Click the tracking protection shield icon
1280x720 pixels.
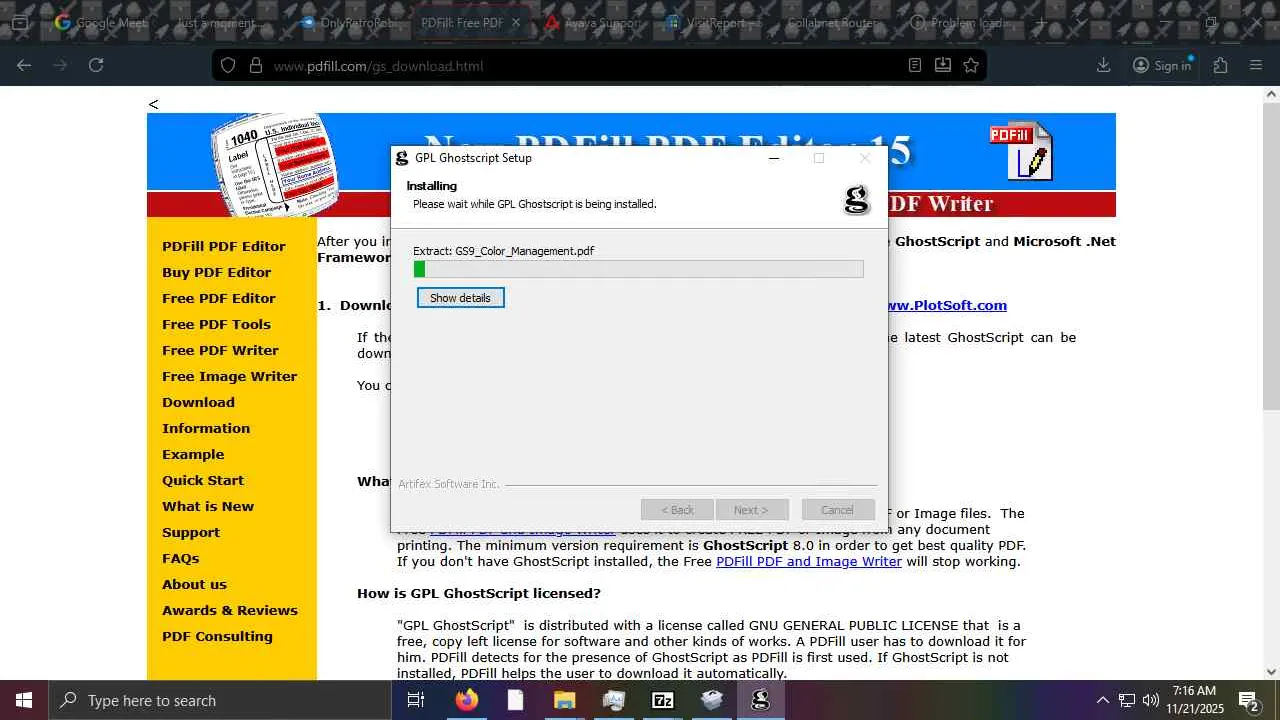(x=228, y=65)
